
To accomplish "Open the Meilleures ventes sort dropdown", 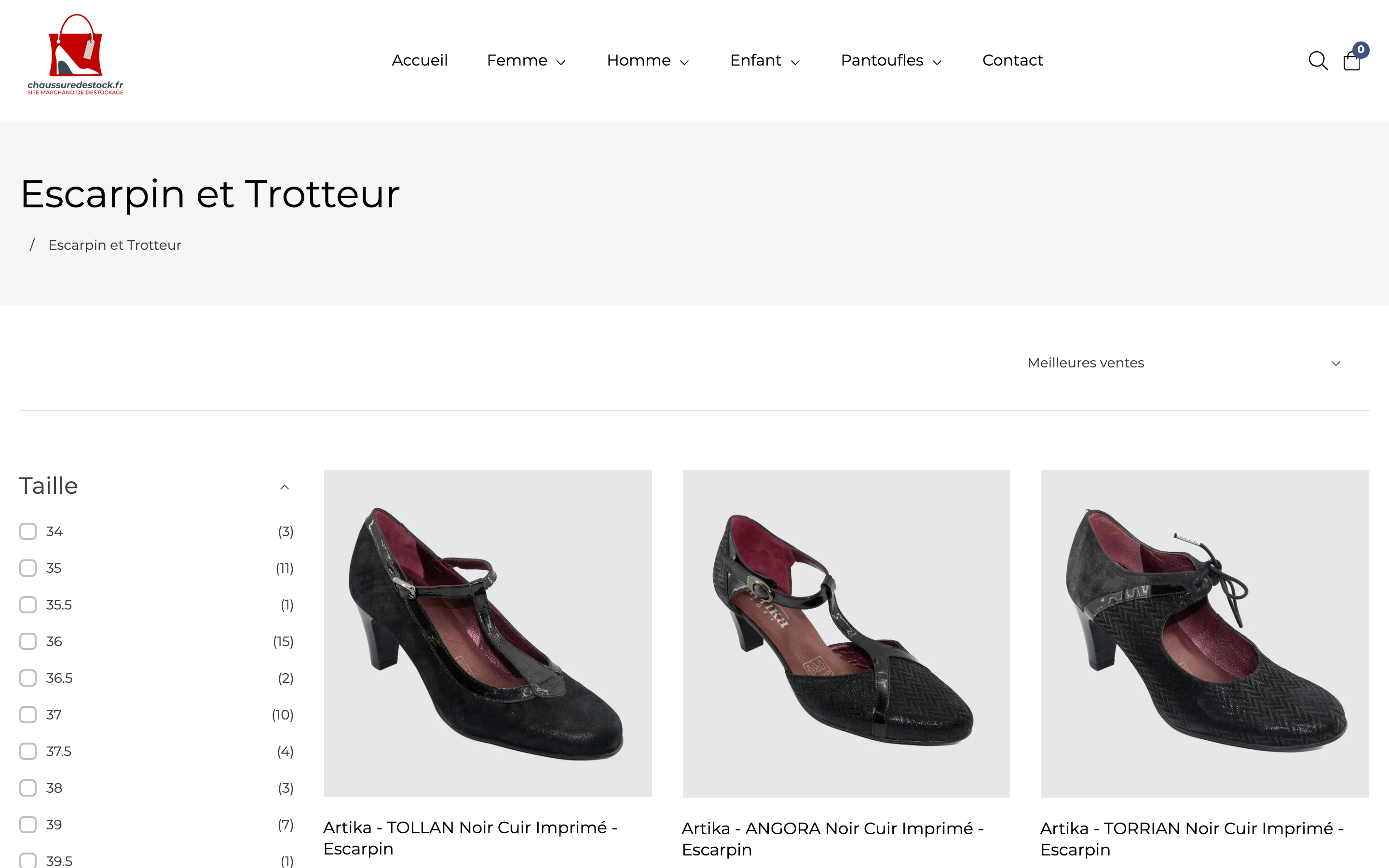I will (x=1183, y=363).
